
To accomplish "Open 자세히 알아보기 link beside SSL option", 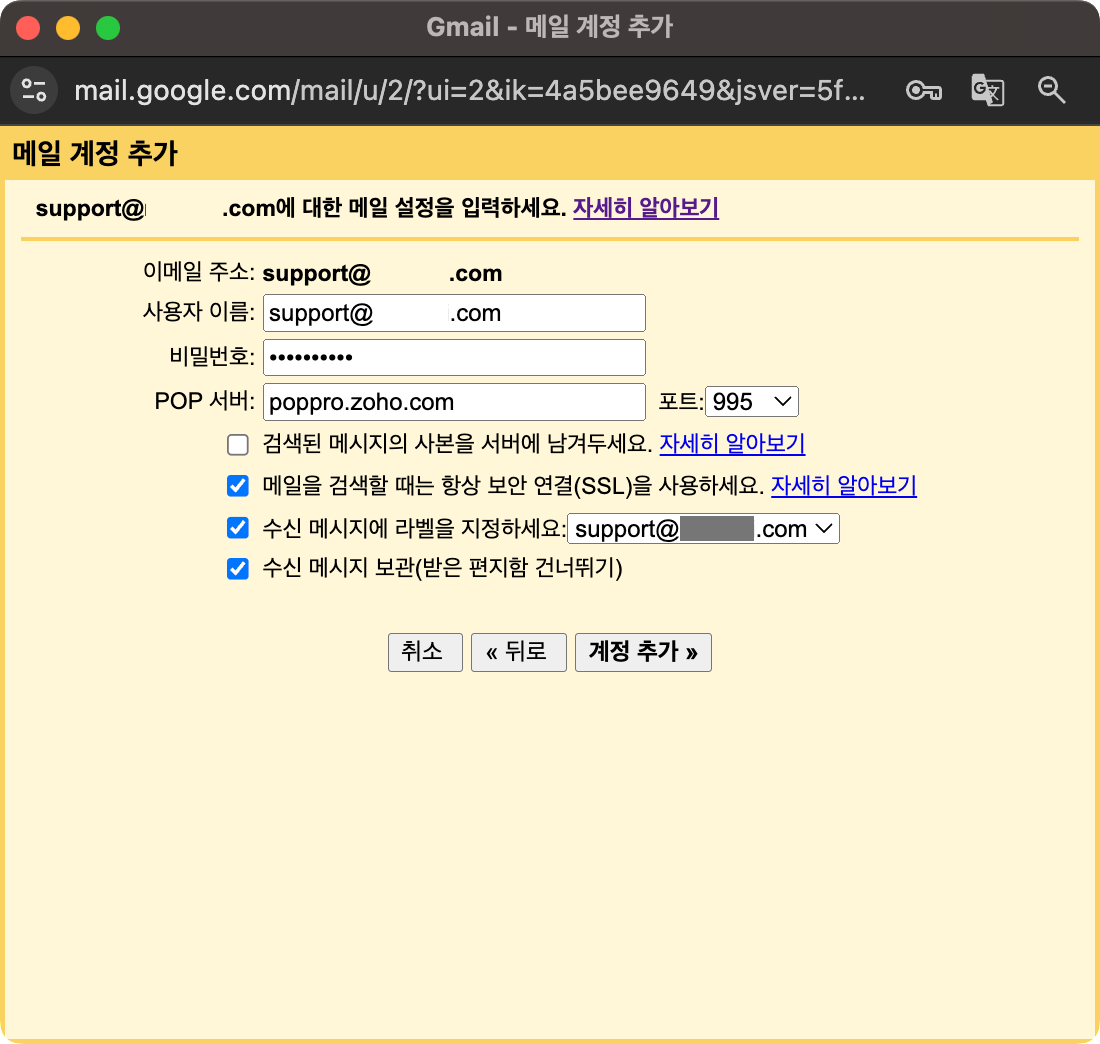I will (843, 486).
